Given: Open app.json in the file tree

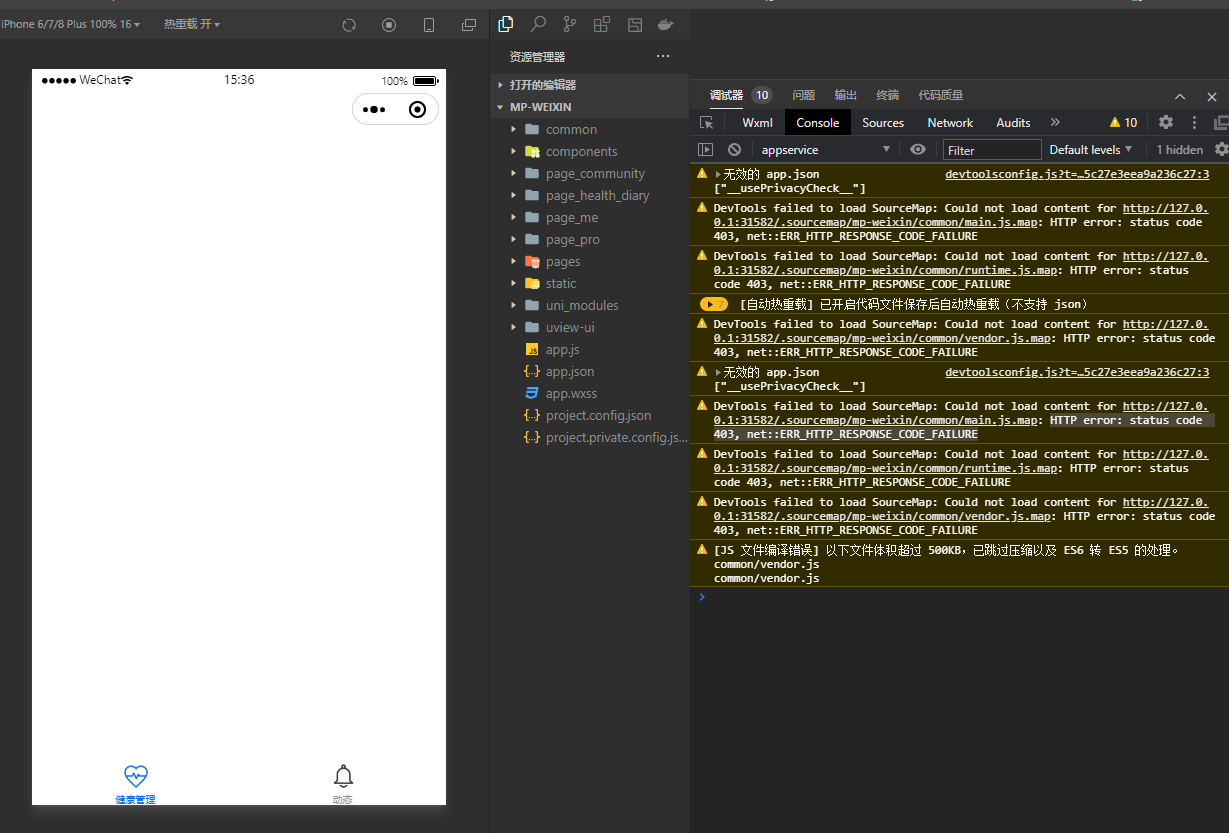Looking at the screenshot, I should coord(590,371).
